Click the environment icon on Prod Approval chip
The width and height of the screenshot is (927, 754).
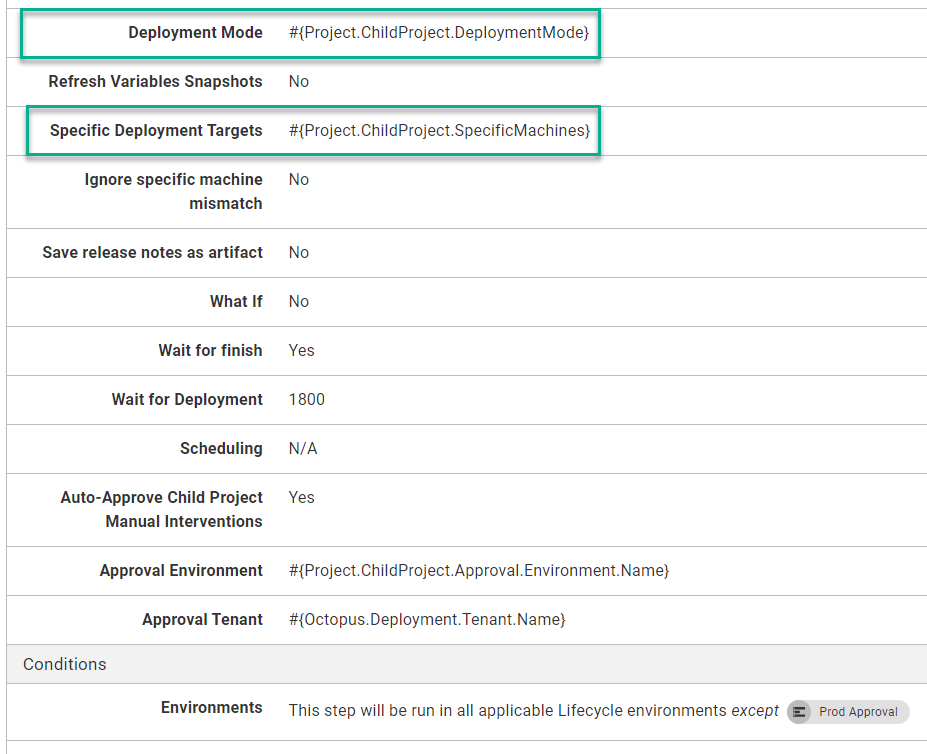[x=800, y=711]
